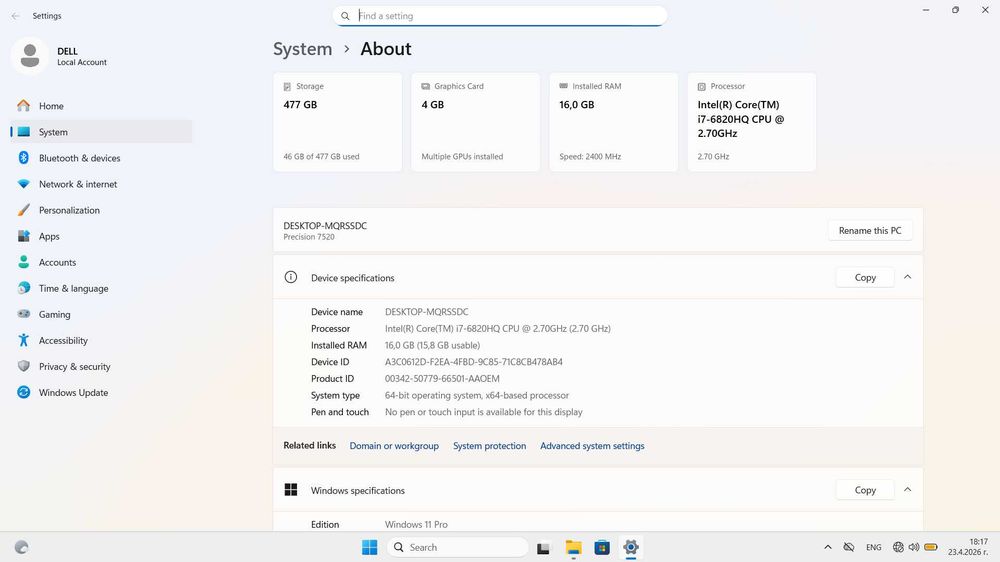The height and width of the screenshot is (562, 1000).
Task: Click the Windows Update arrows icon
Action: [24, 392]
